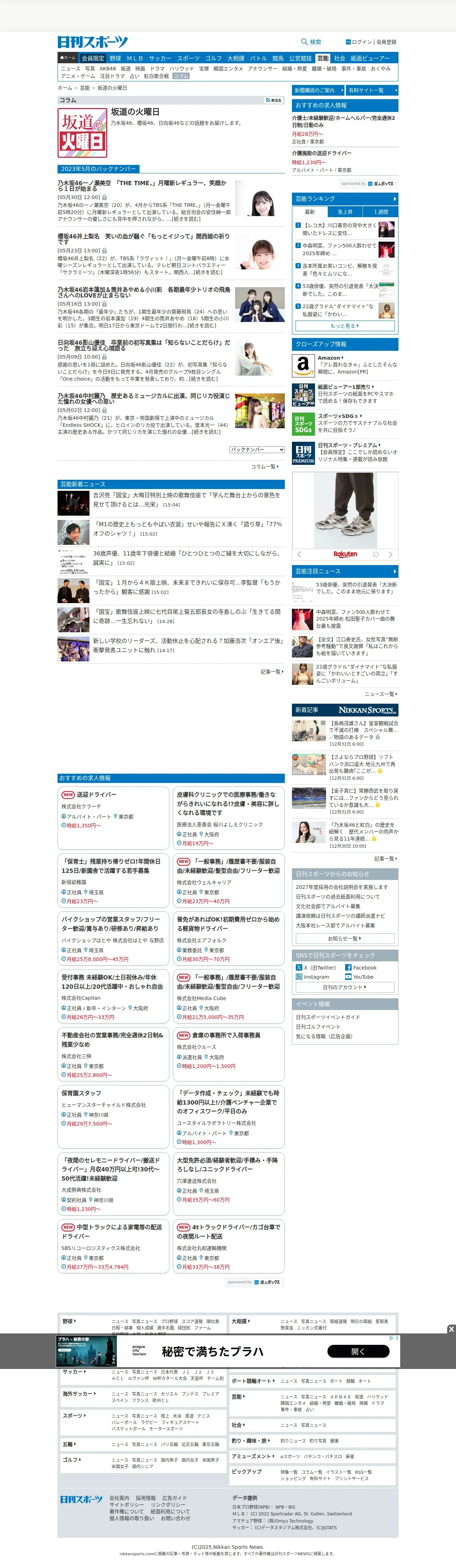
Task: Open 日刊スポーツイベントガイド link
Action: click(328, 1017)
